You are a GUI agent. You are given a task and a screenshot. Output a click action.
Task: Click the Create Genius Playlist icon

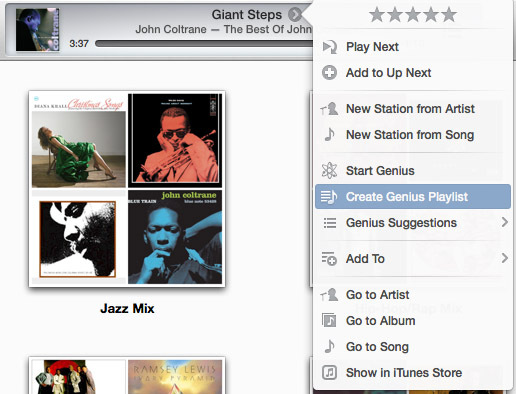pos(329,196)
